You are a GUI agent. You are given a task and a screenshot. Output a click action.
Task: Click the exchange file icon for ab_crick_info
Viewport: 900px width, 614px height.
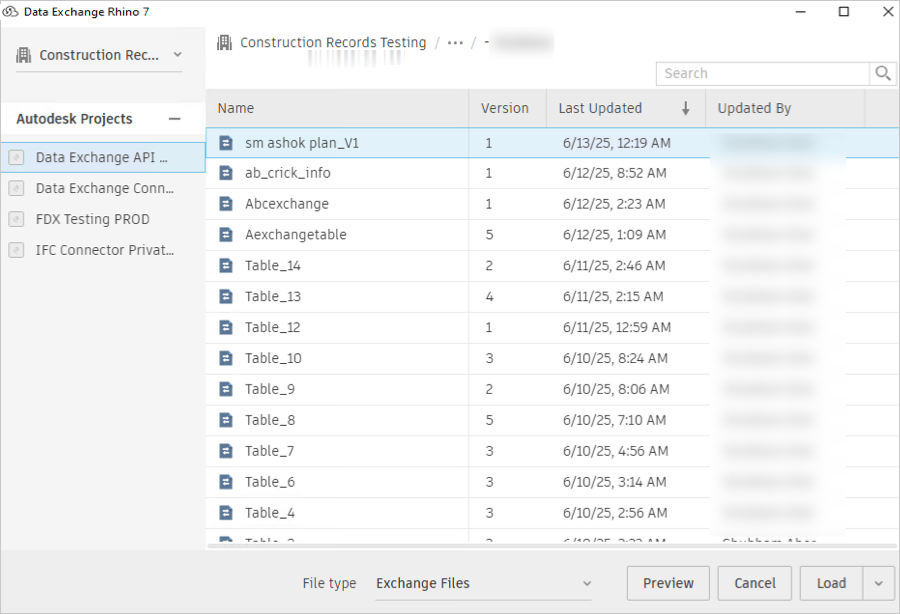226,173
